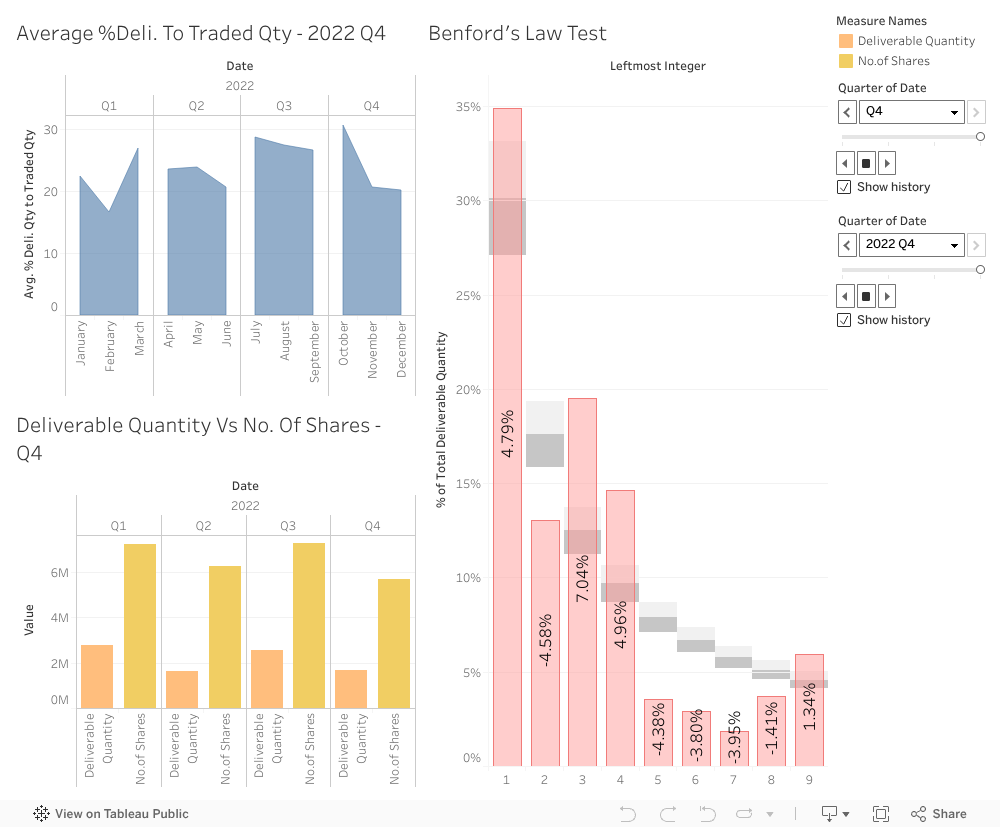
Task: Select Deliverable Quantity orange legend swatch
Action: coord(846,41)
